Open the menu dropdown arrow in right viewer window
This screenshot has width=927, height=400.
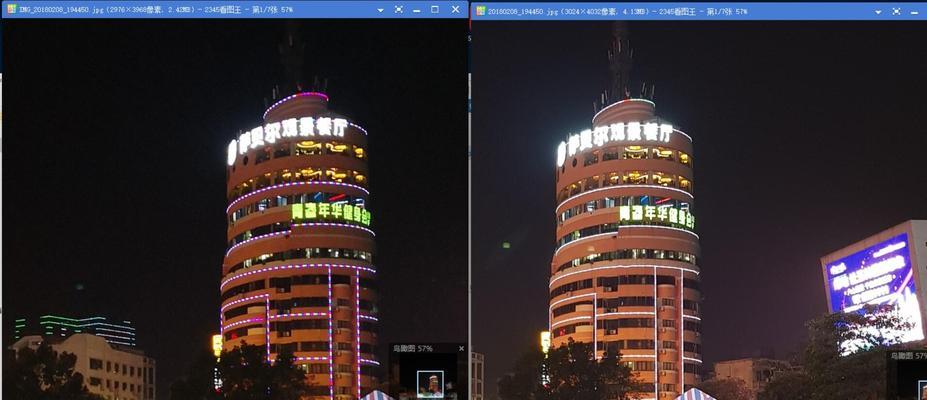click(879, 12)
